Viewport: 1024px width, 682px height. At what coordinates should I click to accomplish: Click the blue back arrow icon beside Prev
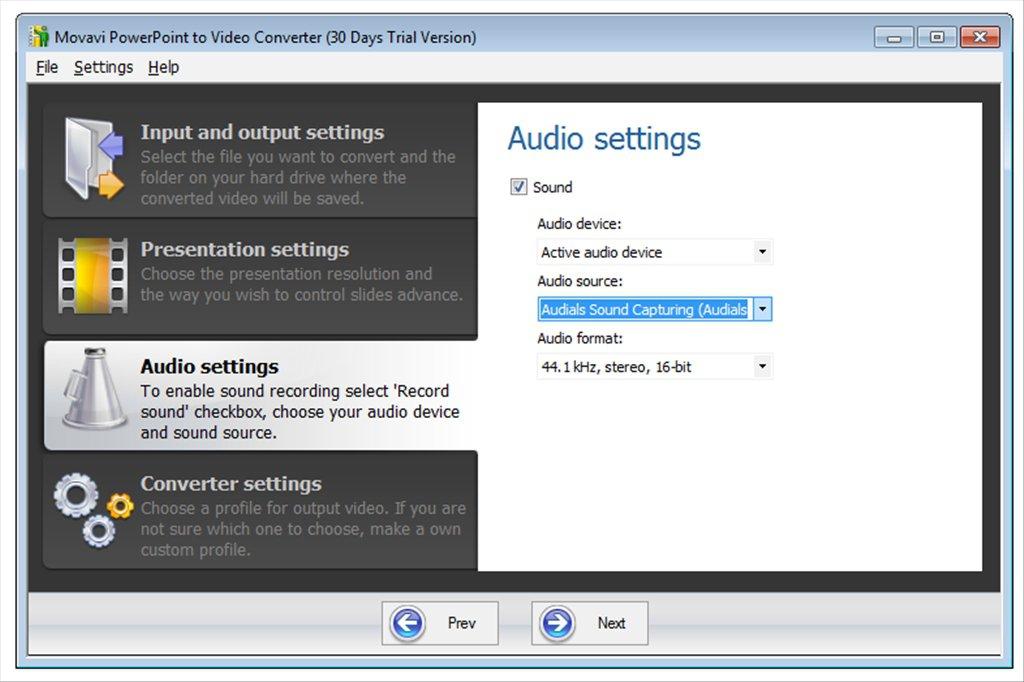(406, 622)
